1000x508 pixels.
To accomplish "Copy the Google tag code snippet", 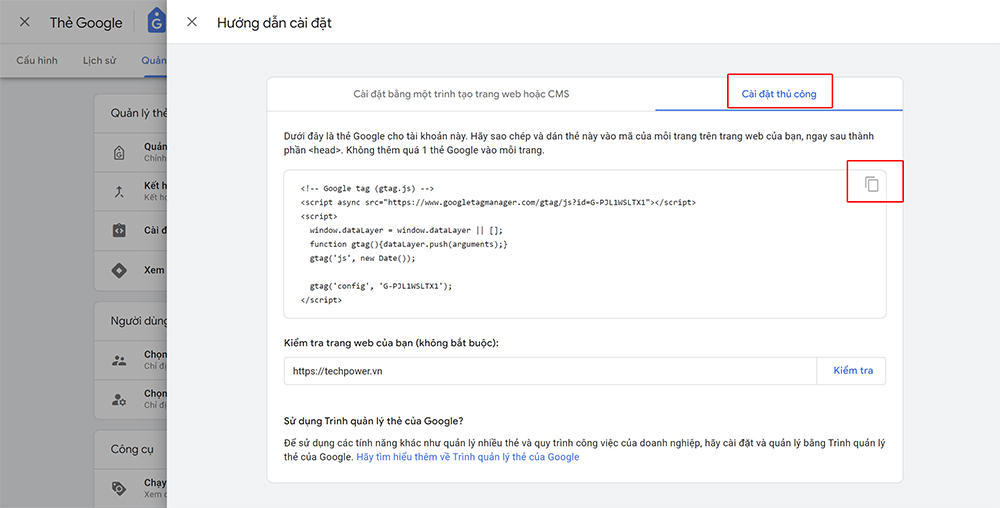I will tap(872, 184).
